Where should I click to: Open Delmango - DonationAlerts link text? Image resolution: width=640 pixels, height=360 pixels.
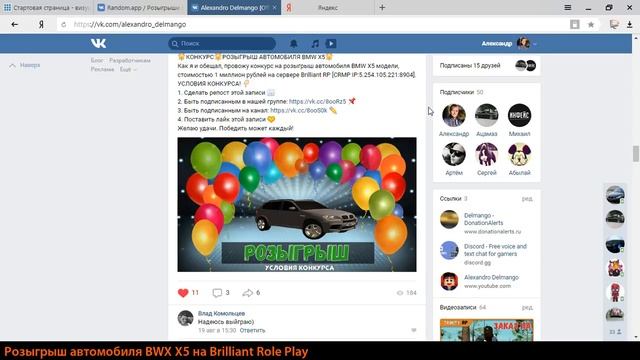click(484, 219)
